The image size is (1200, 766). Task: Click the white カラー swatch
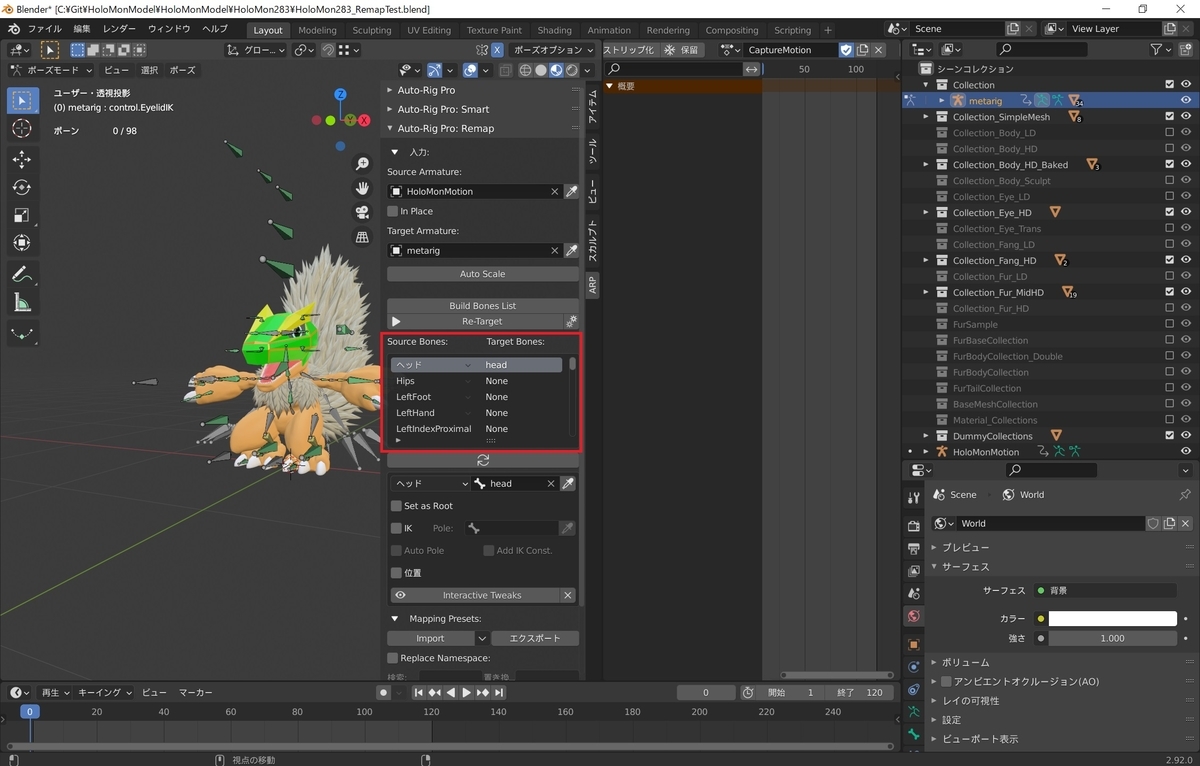point(1112,619)
